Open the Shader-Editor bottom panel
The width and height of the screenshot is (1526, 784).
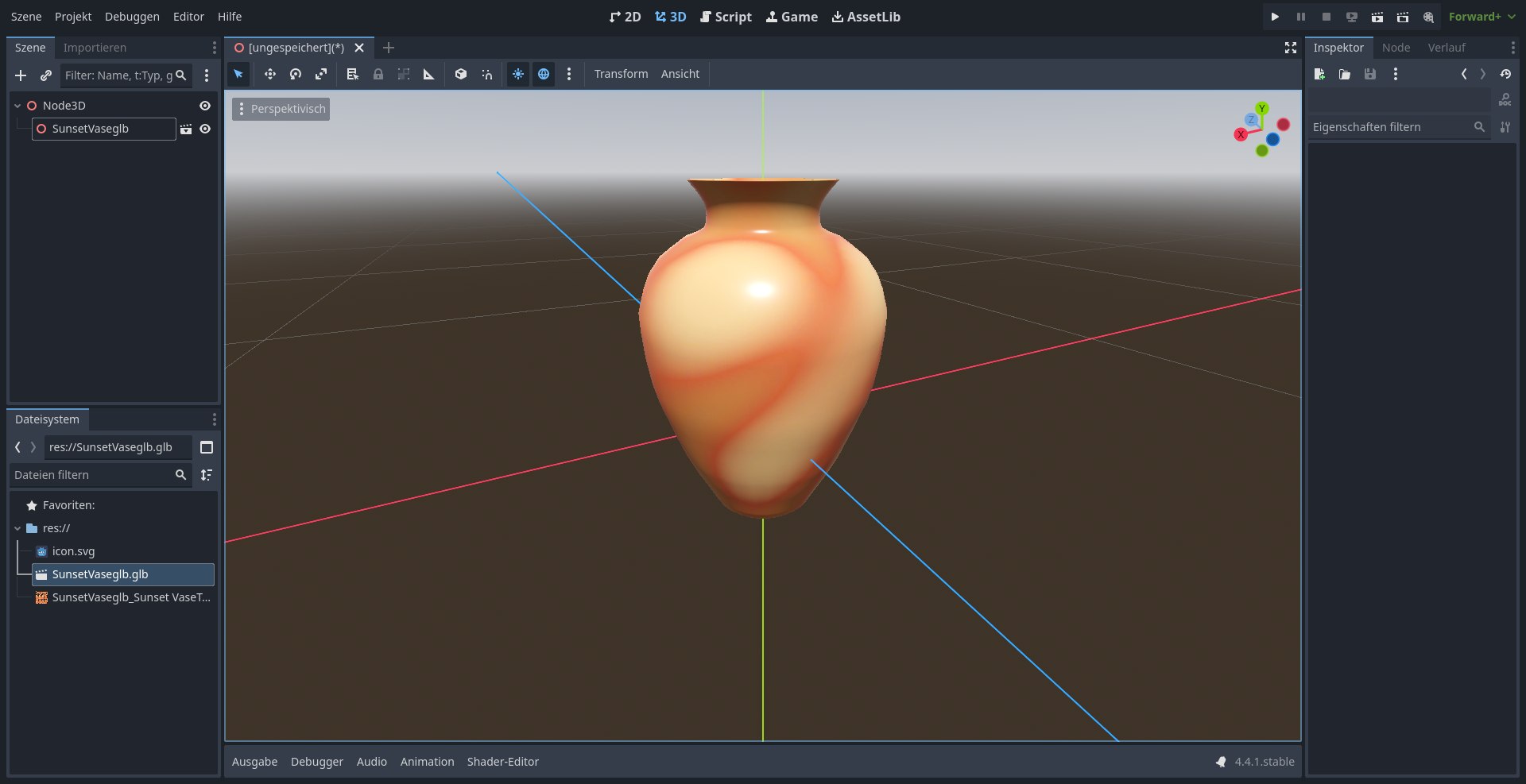click(x=503, y=762)
